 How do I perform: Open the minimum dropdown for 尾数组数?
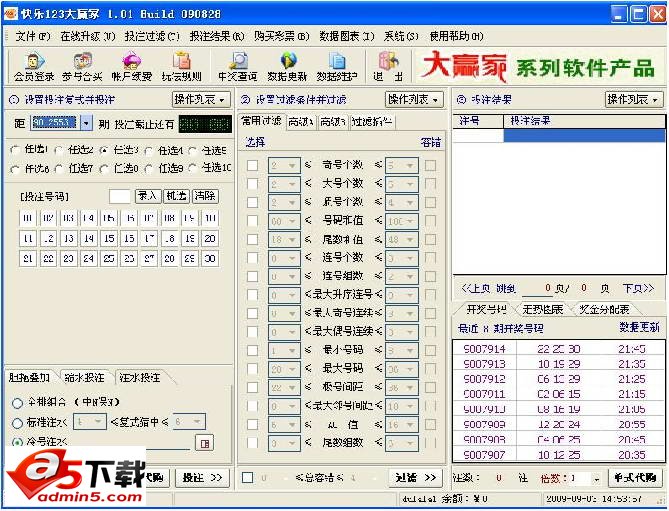(292, 443)
